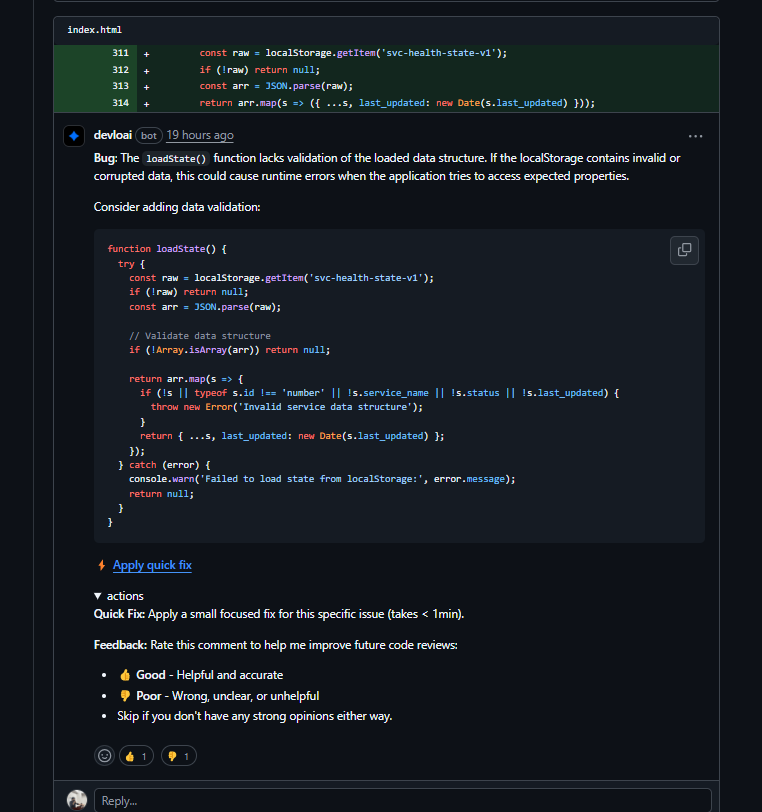The image size is (762, 812).
Task: Click the index.html file name header
Action: click(x=94, y=30)
